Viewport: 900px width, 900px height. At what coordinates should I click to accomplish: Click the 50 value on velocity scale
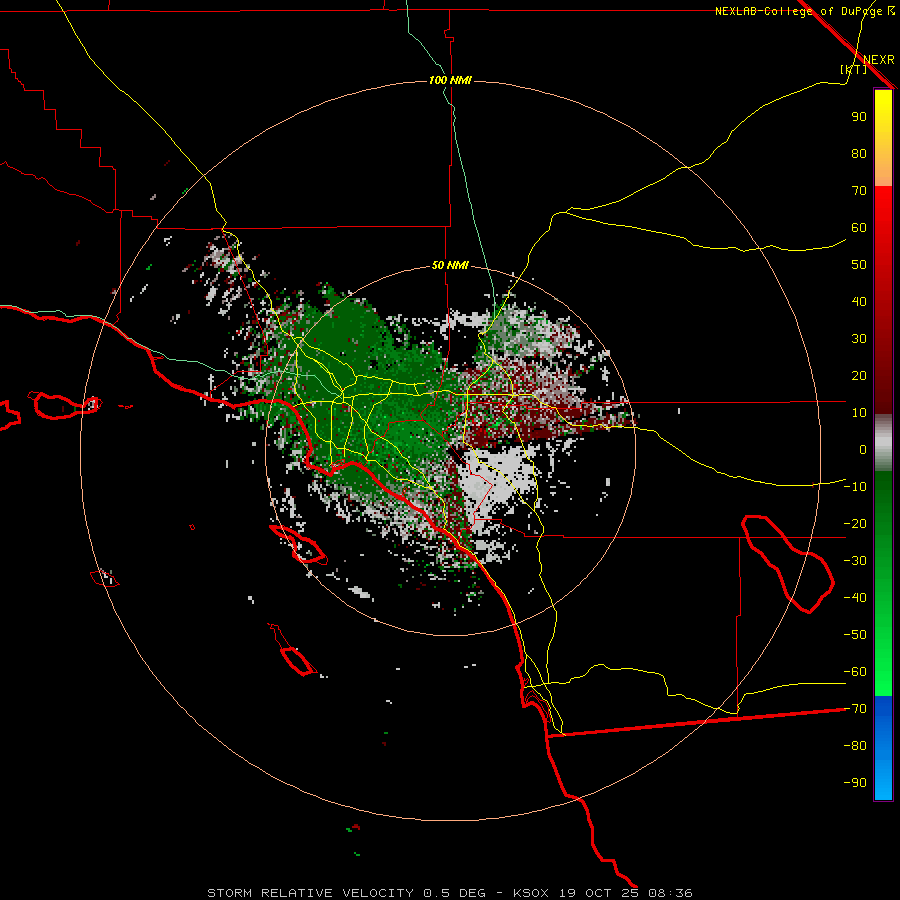859,265
